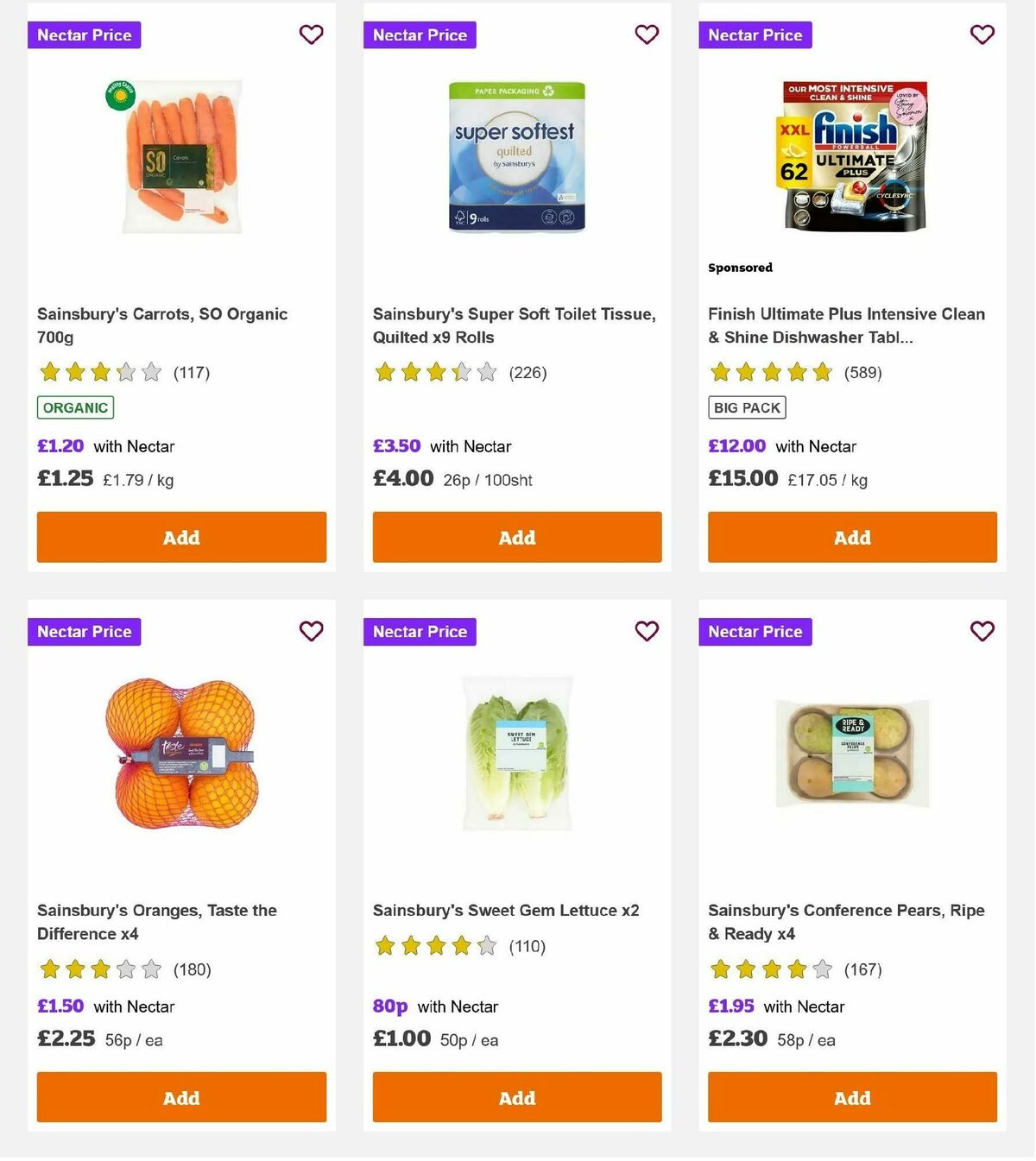1036x1161 pixels.
Task: Click the star rating on the oranges product
Action: (102, 969)
